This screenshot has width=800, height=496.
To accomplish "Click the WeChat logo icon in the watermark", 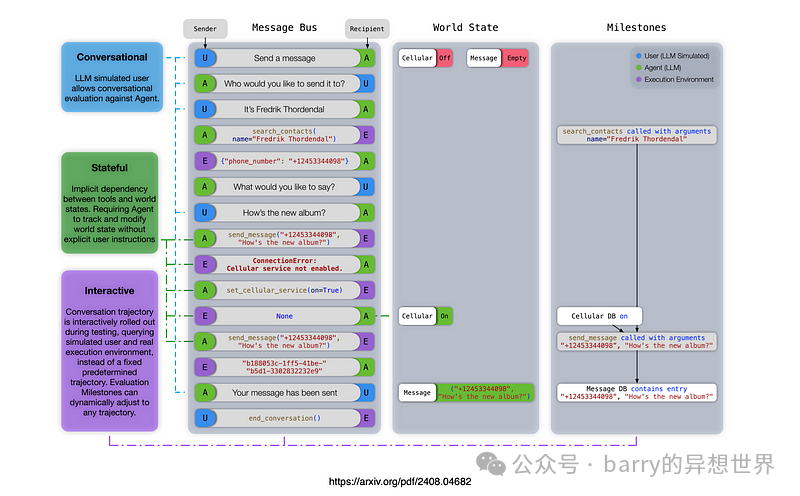I will (491, 464).
